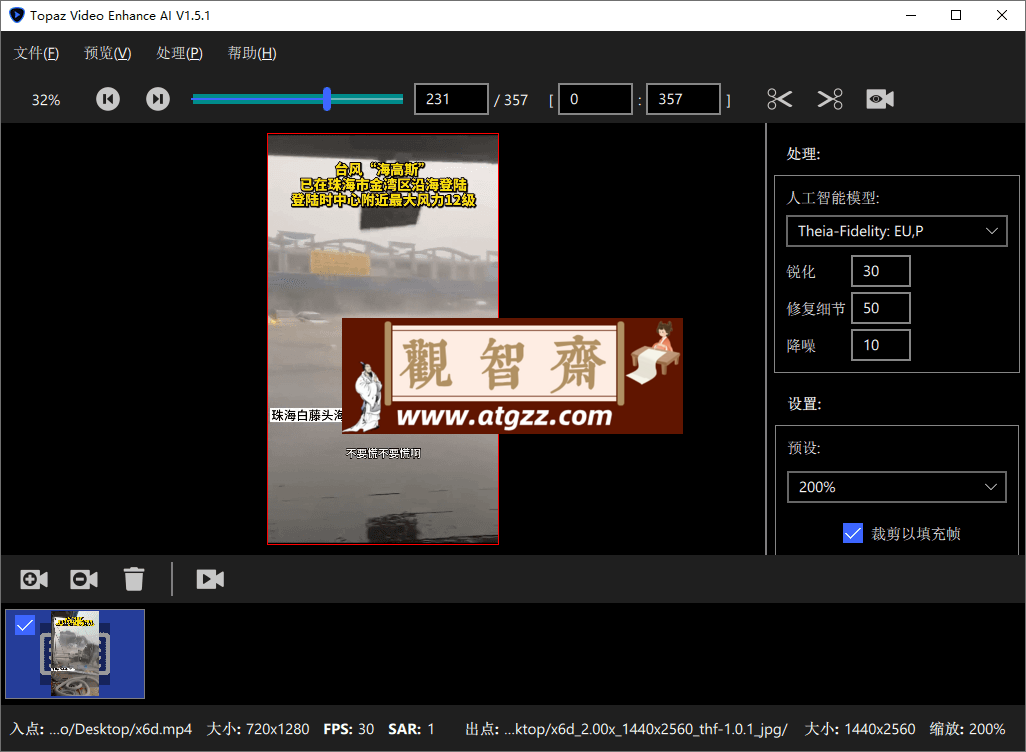
Task: Add a video with camera-plus icon
Action: point(34,579)
